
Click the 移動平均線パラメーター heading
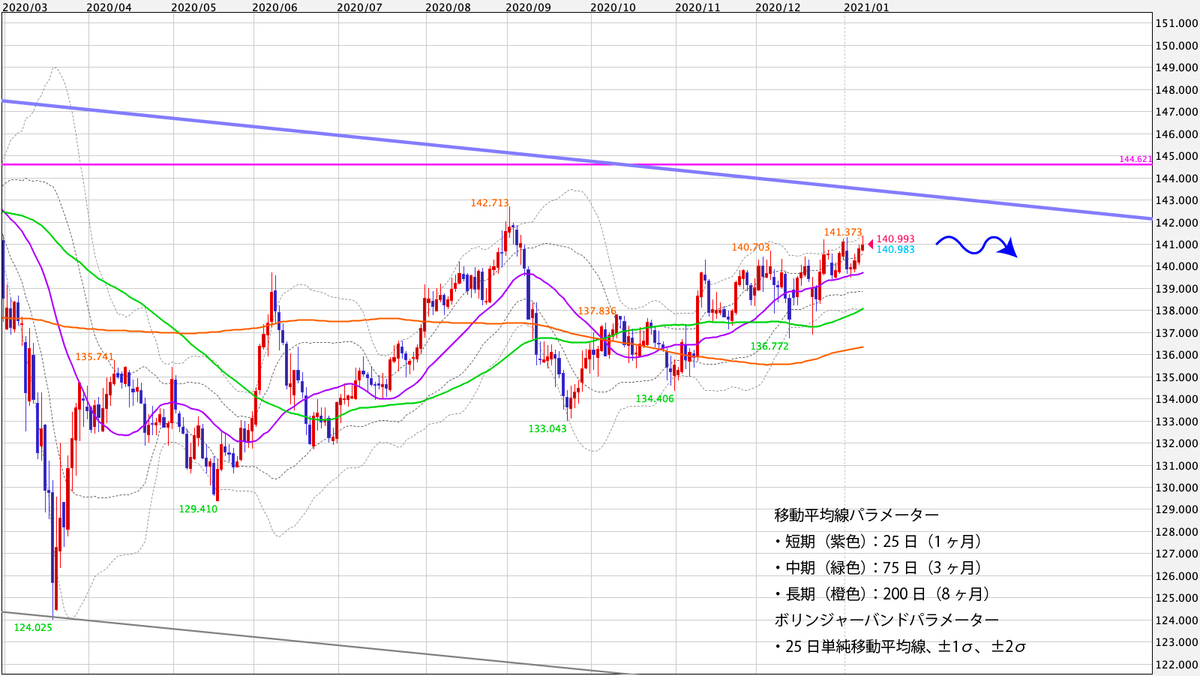[857, 515]
